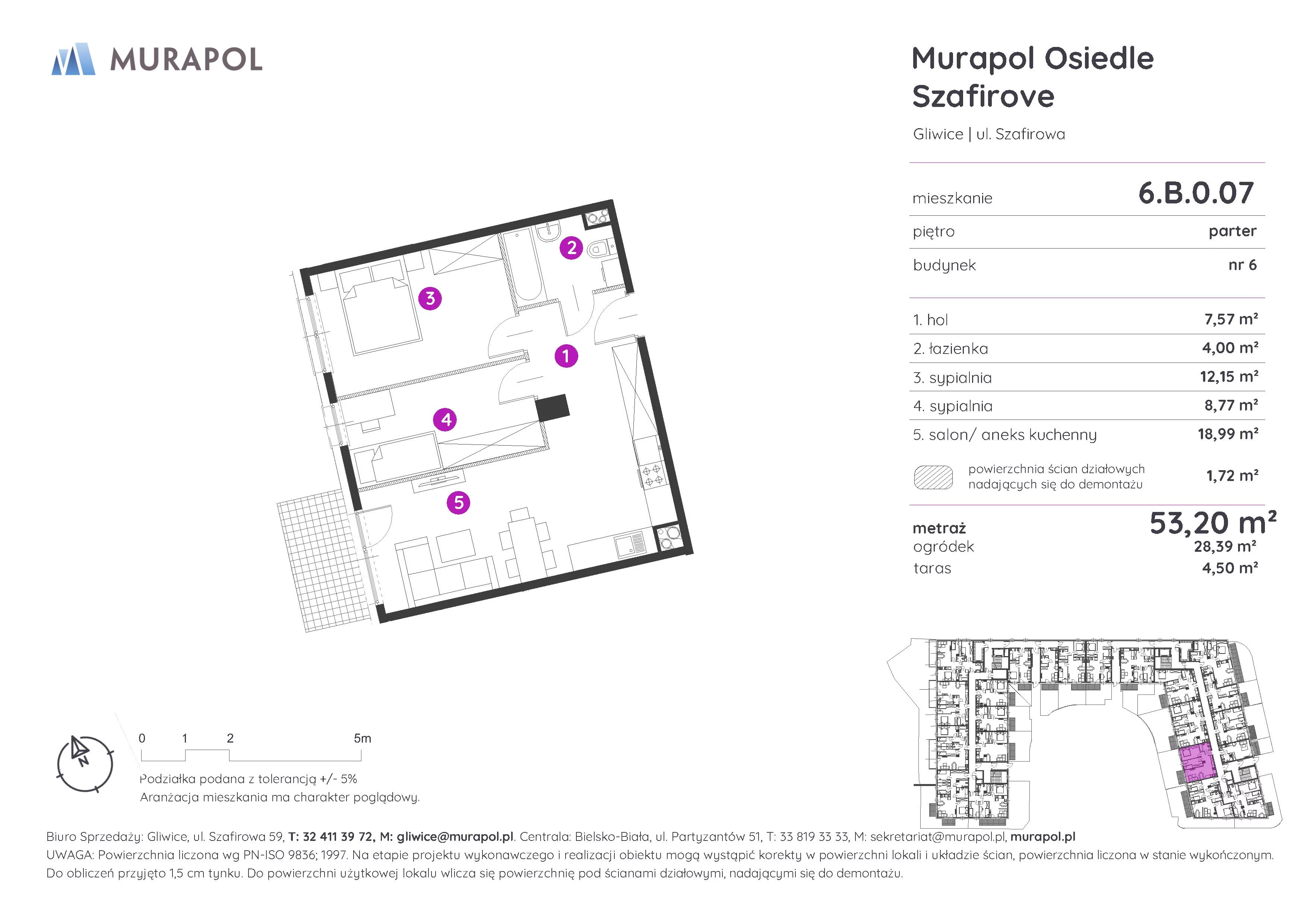
Task: Click the '1,72 m²' partition walls value
Action: pos(1232,475)
